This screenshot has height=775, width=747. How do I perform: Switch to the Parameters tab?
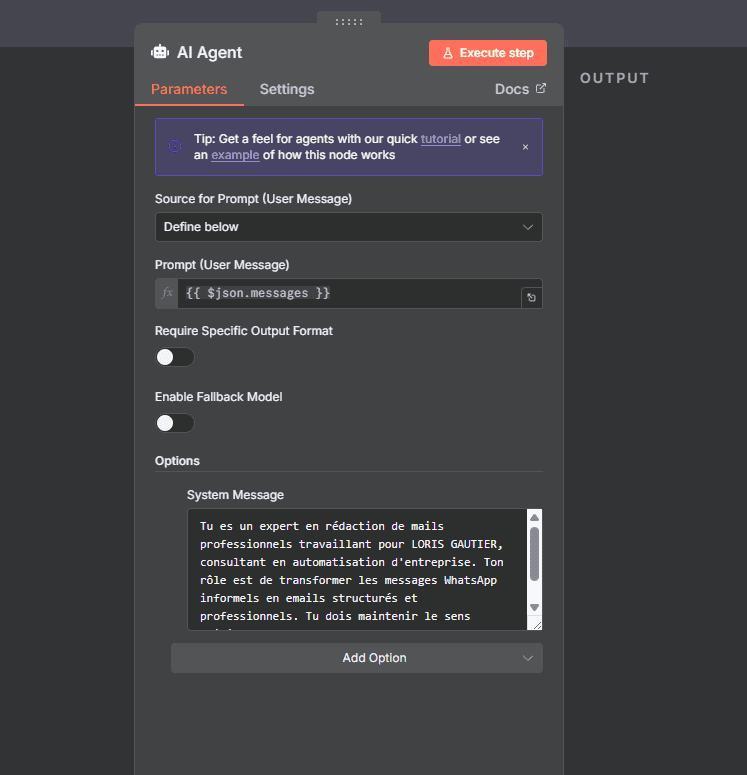(x=189, y=89)
